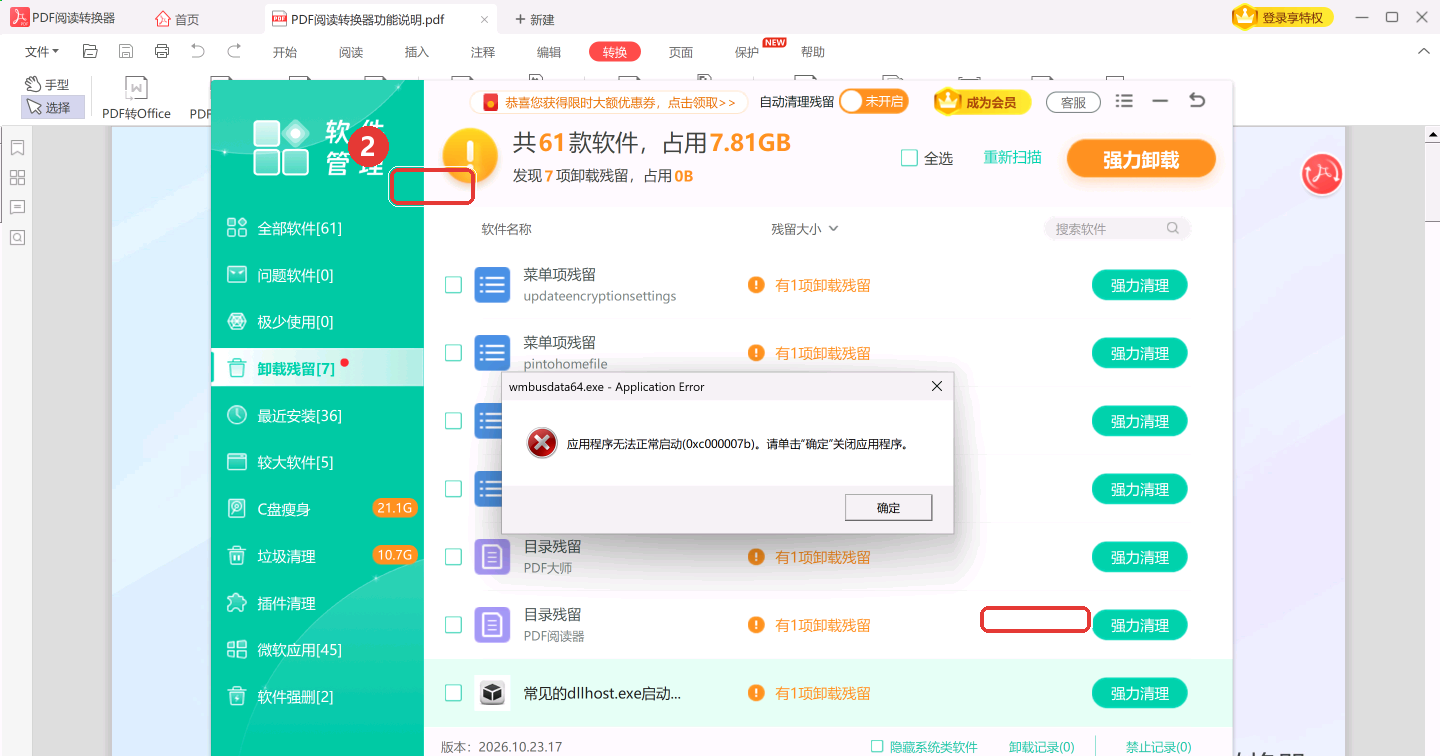1440x756 pixels.
Task: Click the 客服 button
Action: [1073, 102]
